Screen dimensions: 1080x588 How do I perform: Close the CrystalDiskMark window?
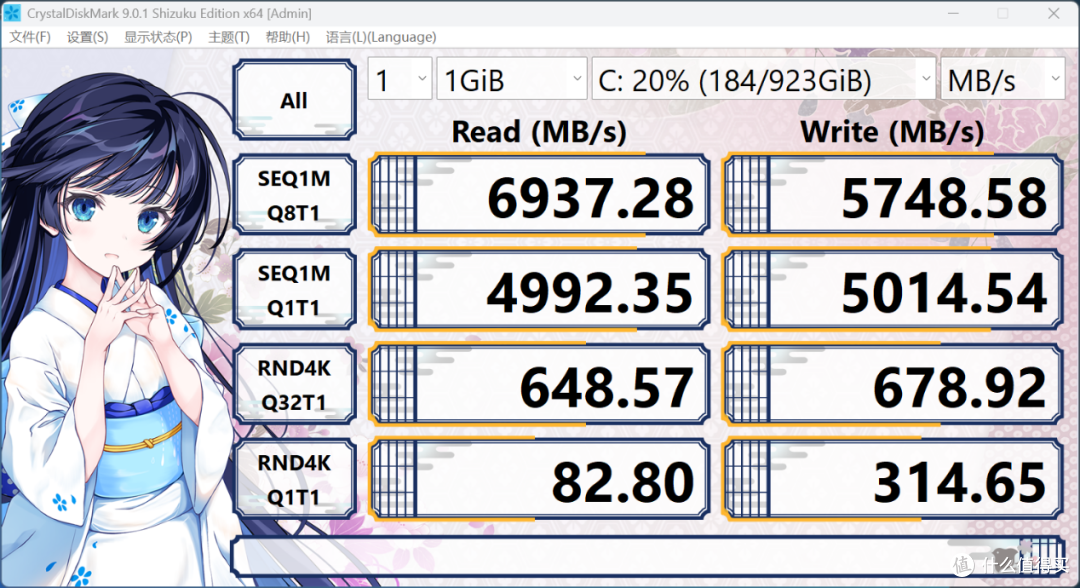1054,13
